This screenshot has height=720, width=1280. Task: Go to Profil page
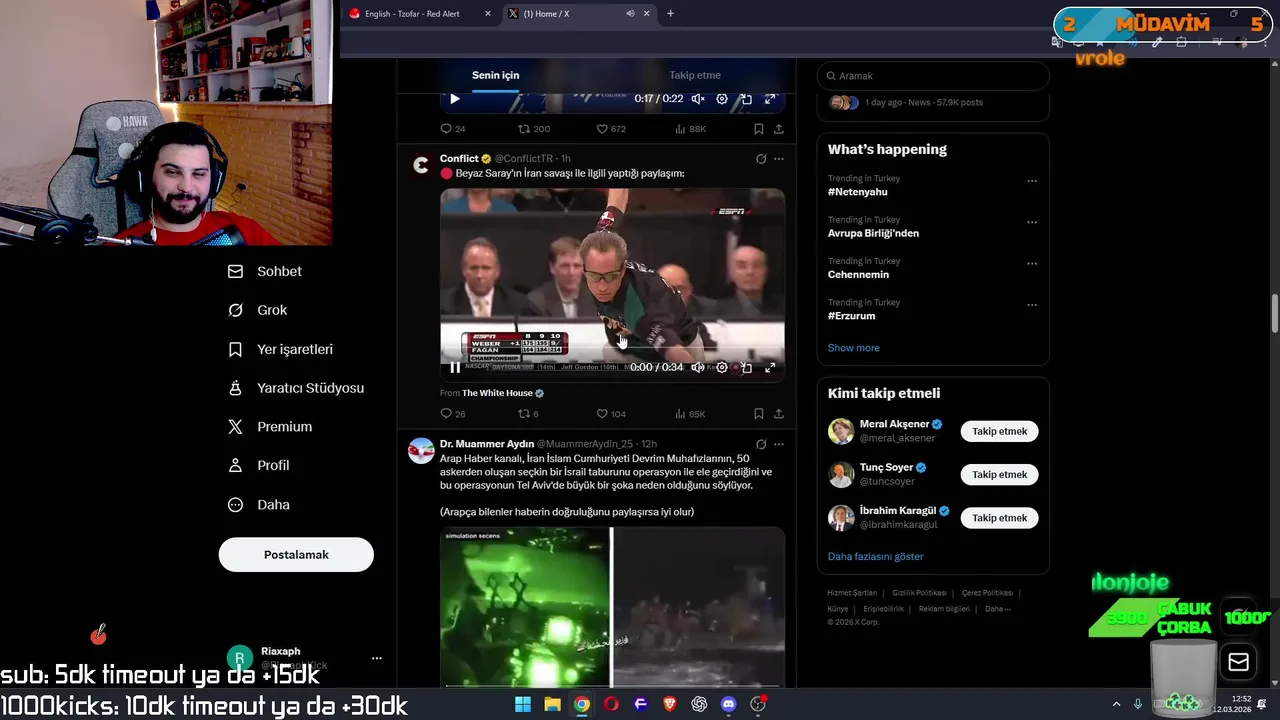(x=259, y=466)
